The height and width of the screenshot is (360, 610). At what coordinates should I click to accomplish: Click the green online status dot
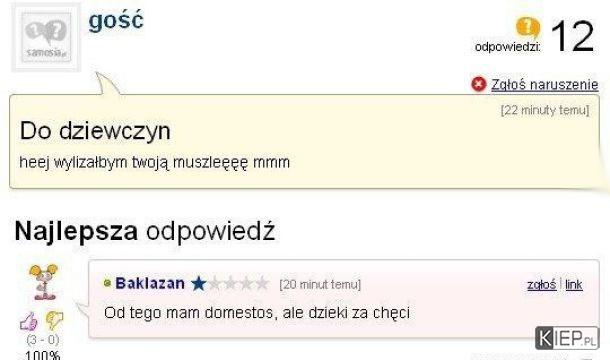pos(107,283)
